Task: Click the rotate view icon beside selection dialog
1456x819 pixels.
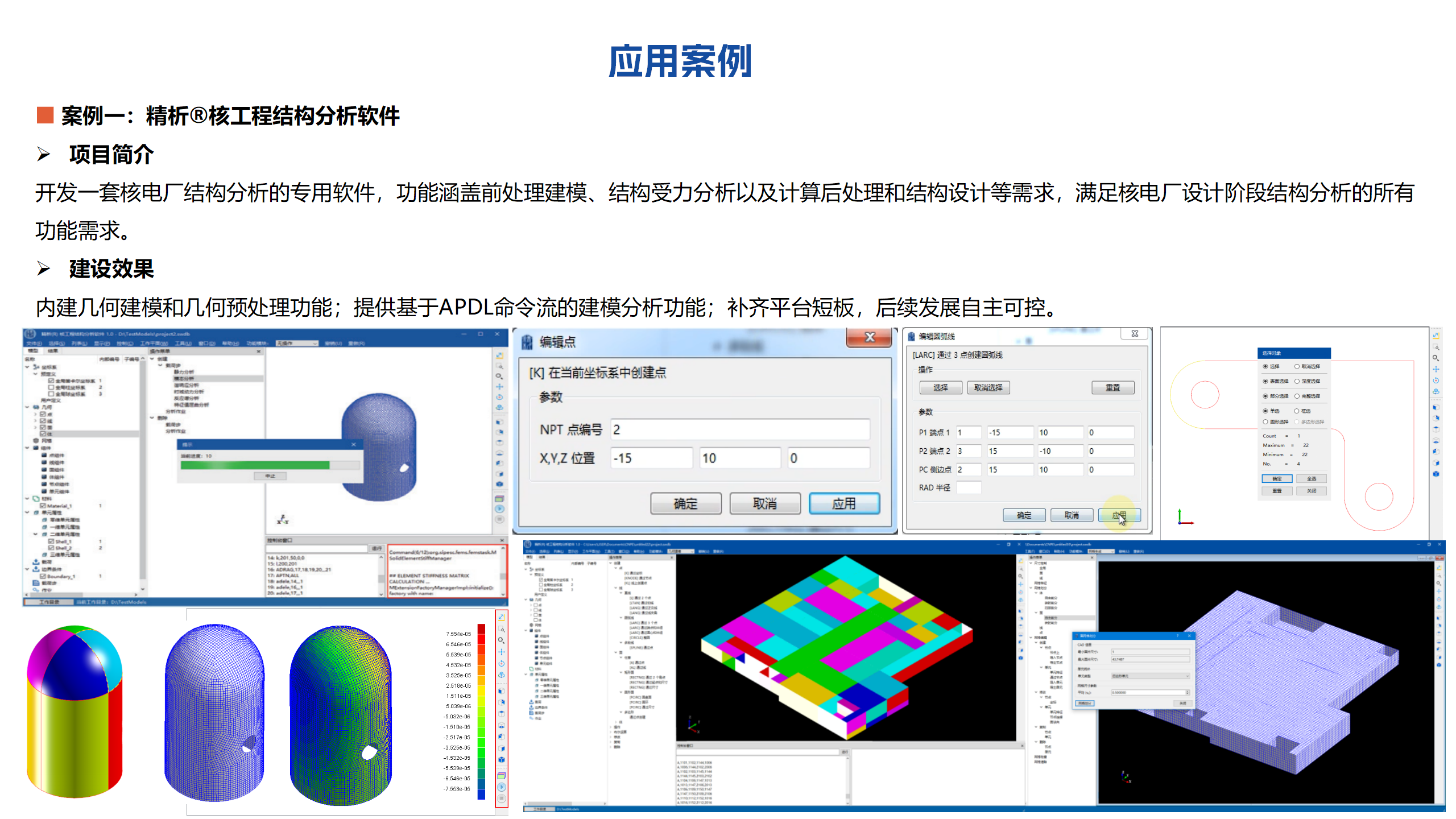Action: tap(1436, 380)
